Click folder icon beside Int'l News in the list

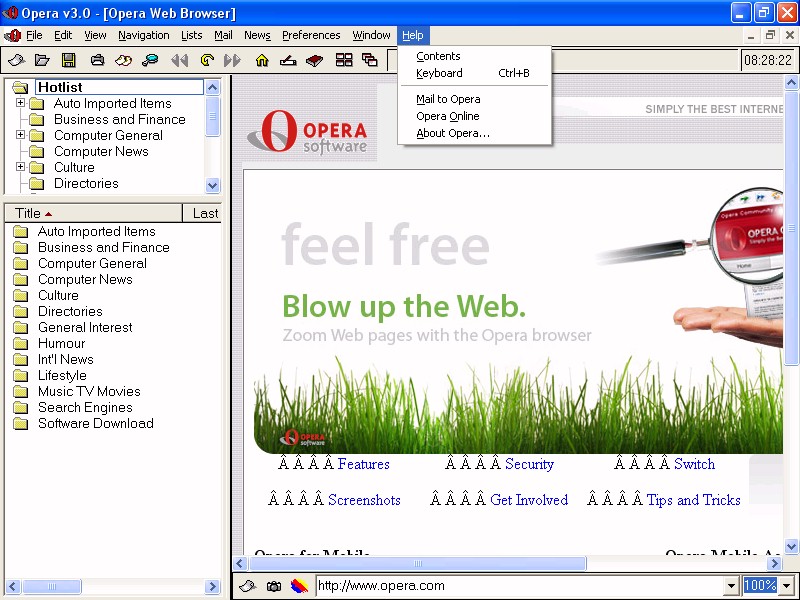coord(20,360)
